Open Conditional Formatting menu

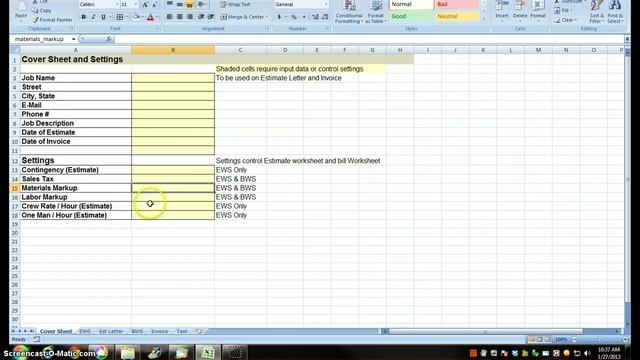click(349, 12)
